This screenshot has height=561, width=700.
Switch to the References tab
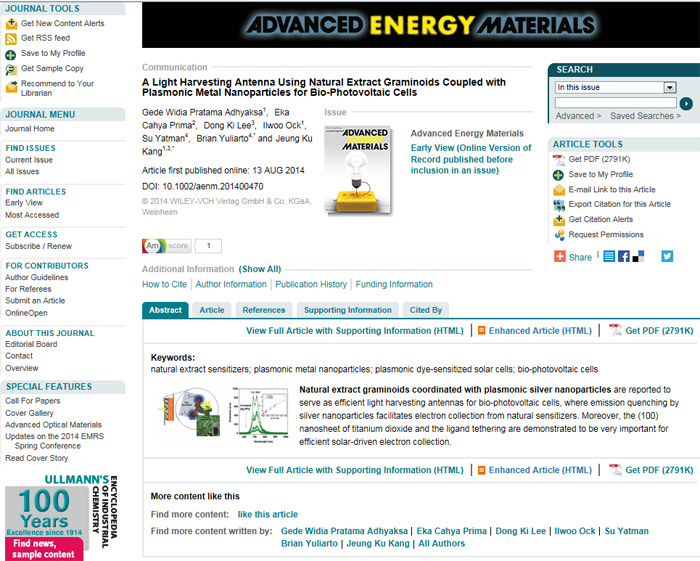(264, 310)
